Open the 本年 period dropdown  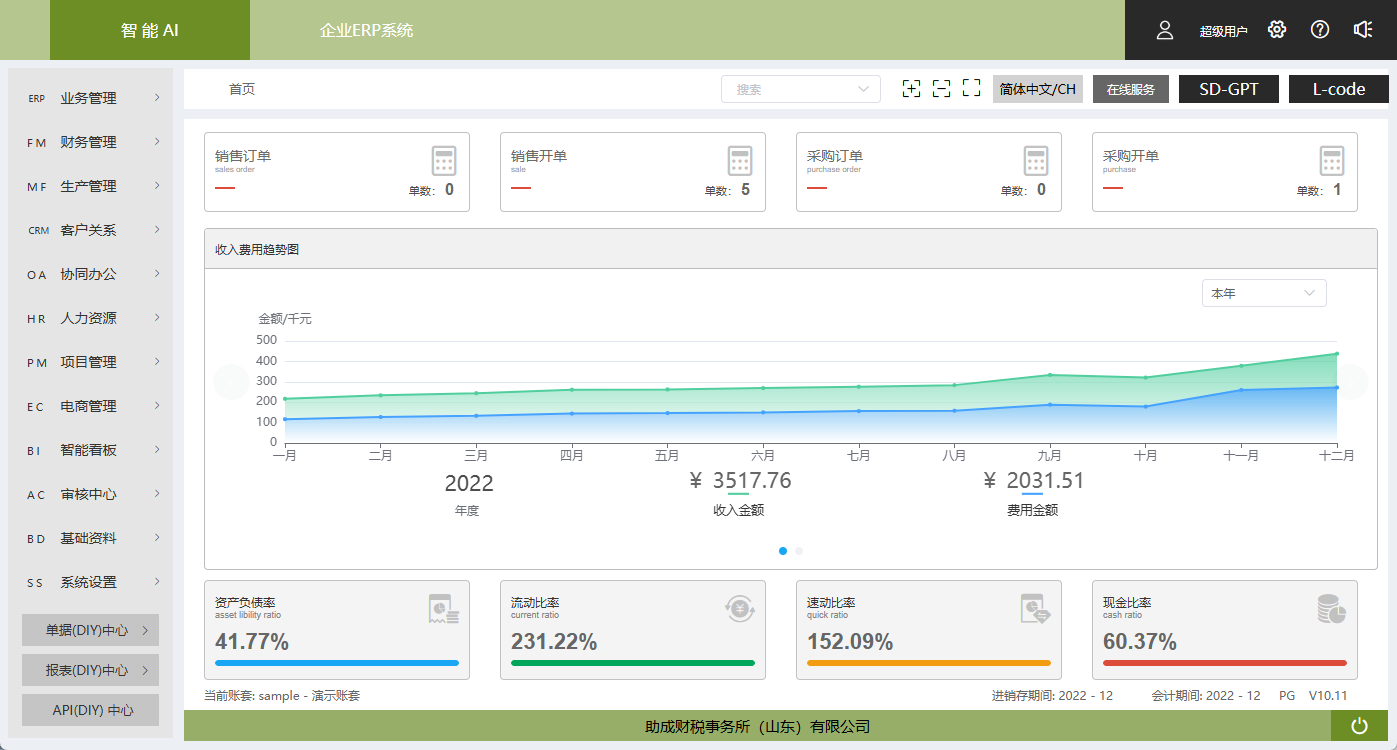[1263, 293]
